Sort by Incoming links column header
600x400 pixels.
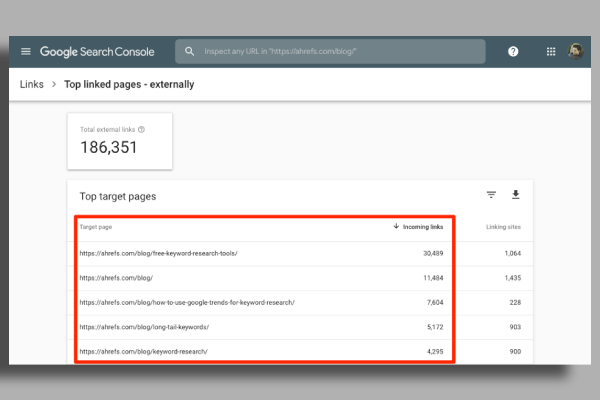pos(423,227)
